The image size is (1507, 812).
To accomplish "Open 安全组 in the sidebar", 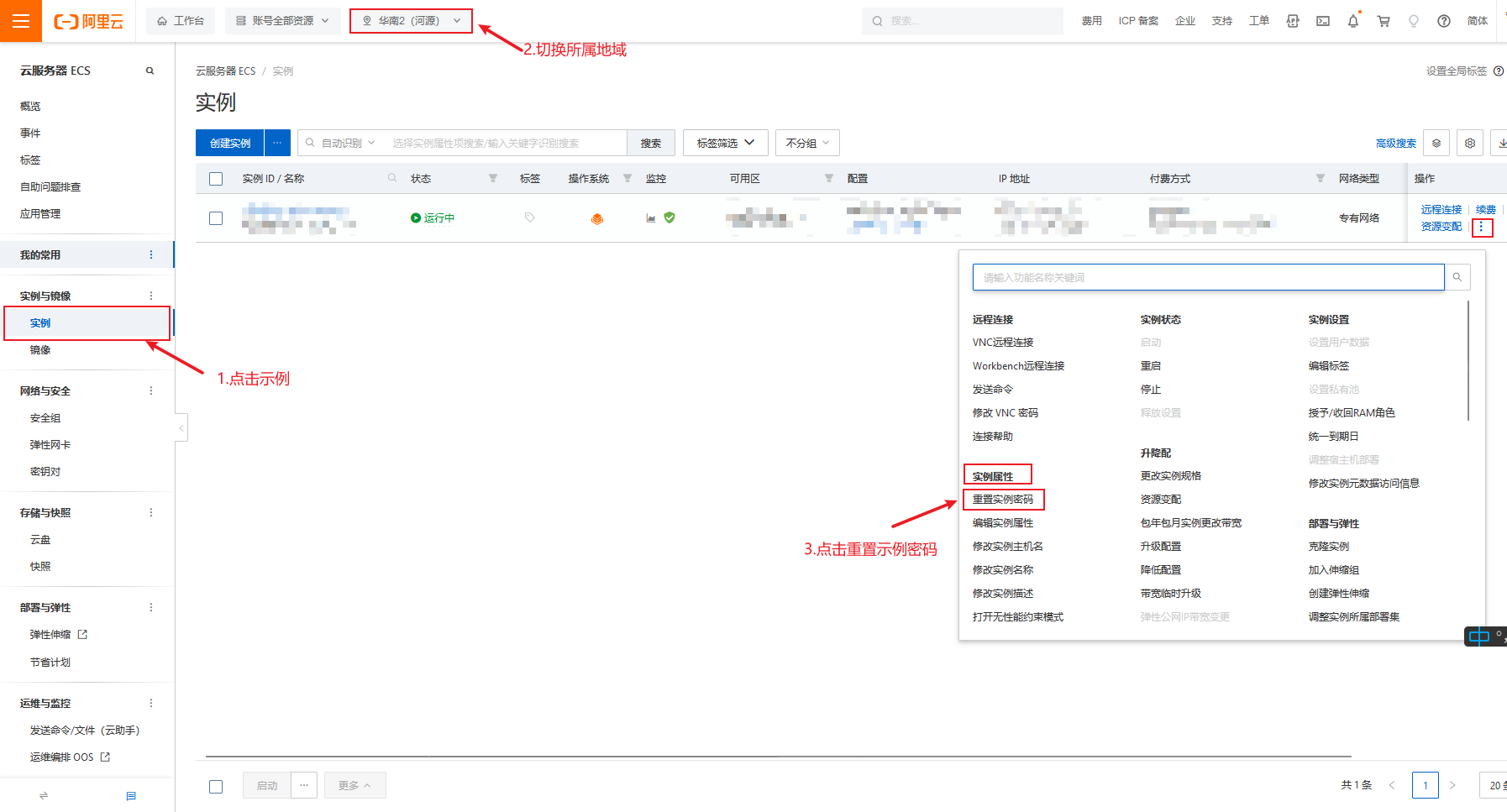I will (x=45, y=418).
